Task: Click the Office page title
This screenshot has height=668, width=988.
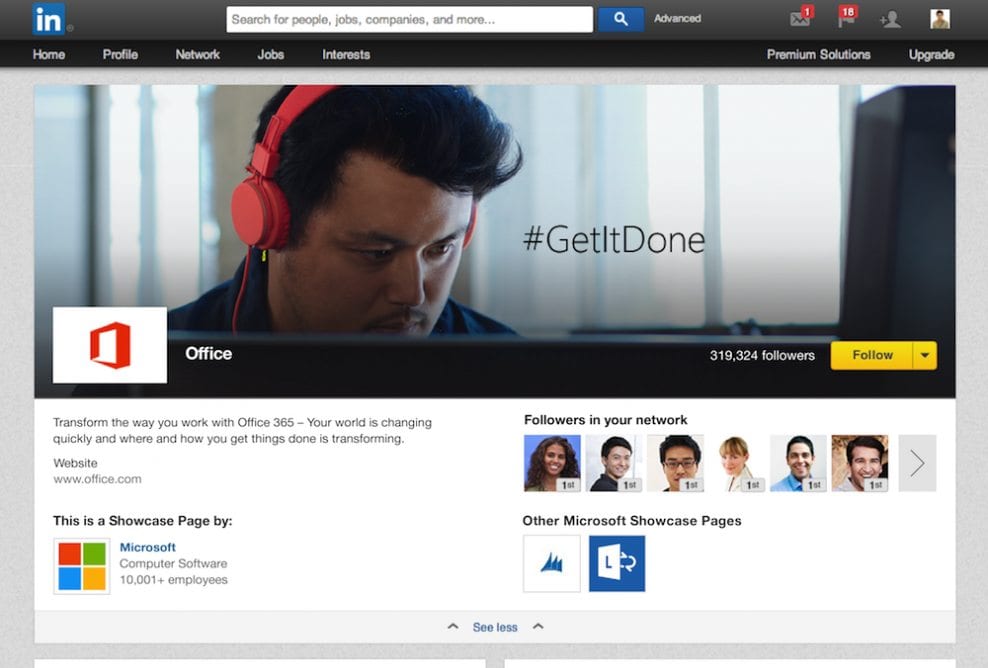Action: 209,354
